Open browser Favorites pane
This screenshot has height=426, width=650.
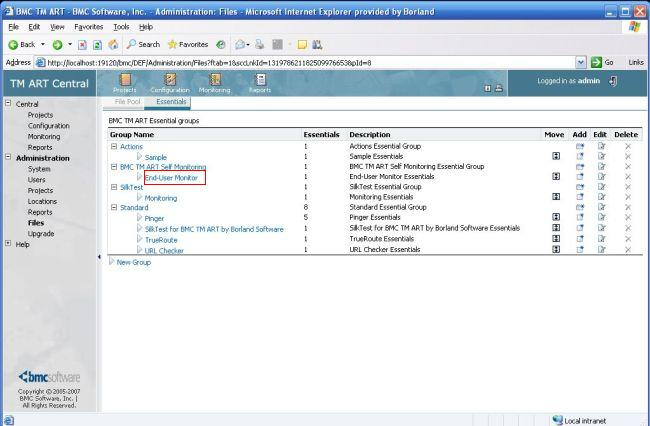(188, 44)
